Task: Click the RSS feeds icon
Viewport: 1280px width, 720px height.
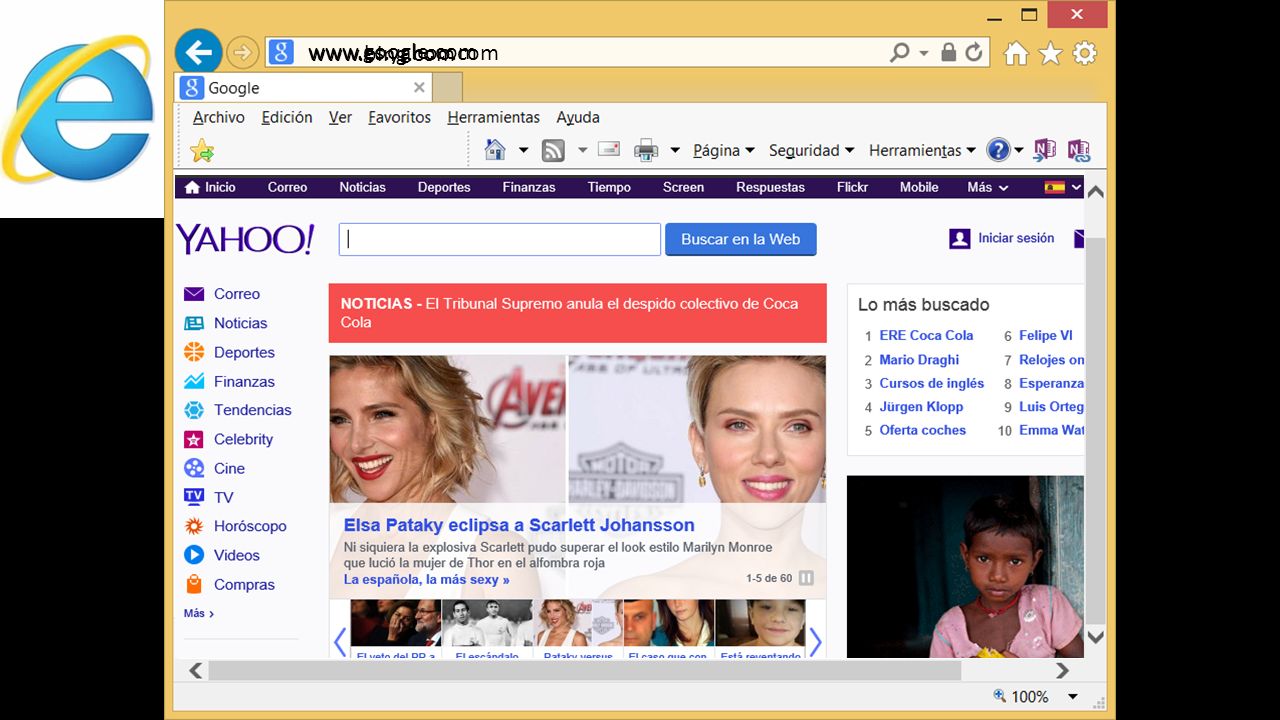Action: tap(553, 151)
